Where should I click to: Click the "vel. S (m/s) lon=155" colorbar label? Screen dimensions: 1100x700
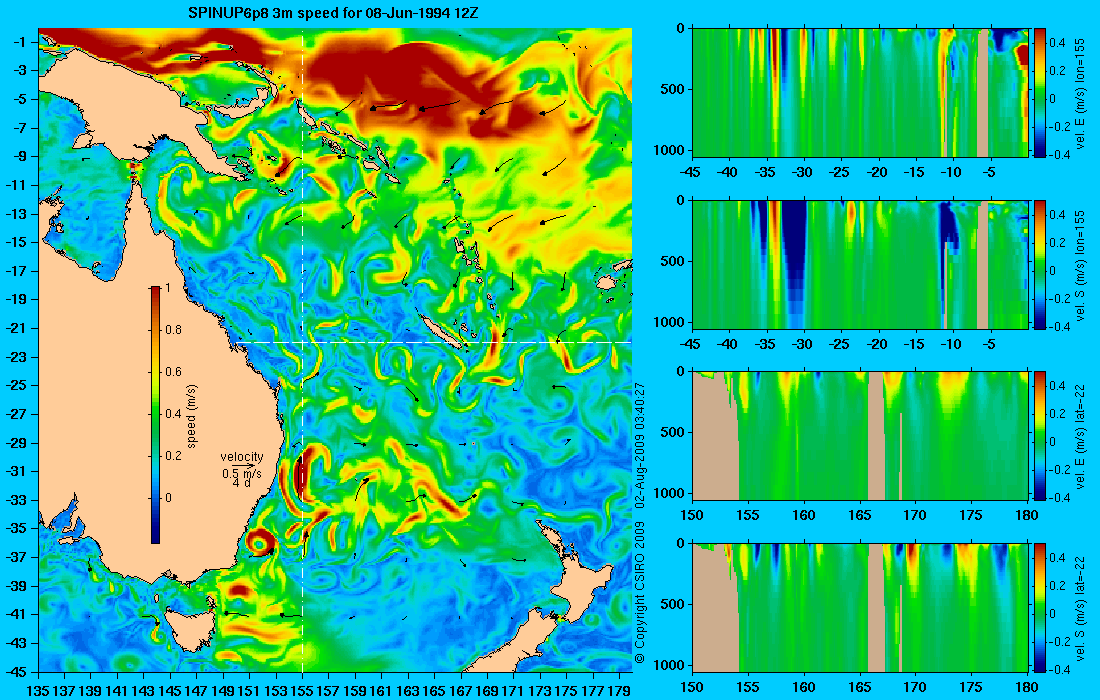click(x=1080, y=264)
